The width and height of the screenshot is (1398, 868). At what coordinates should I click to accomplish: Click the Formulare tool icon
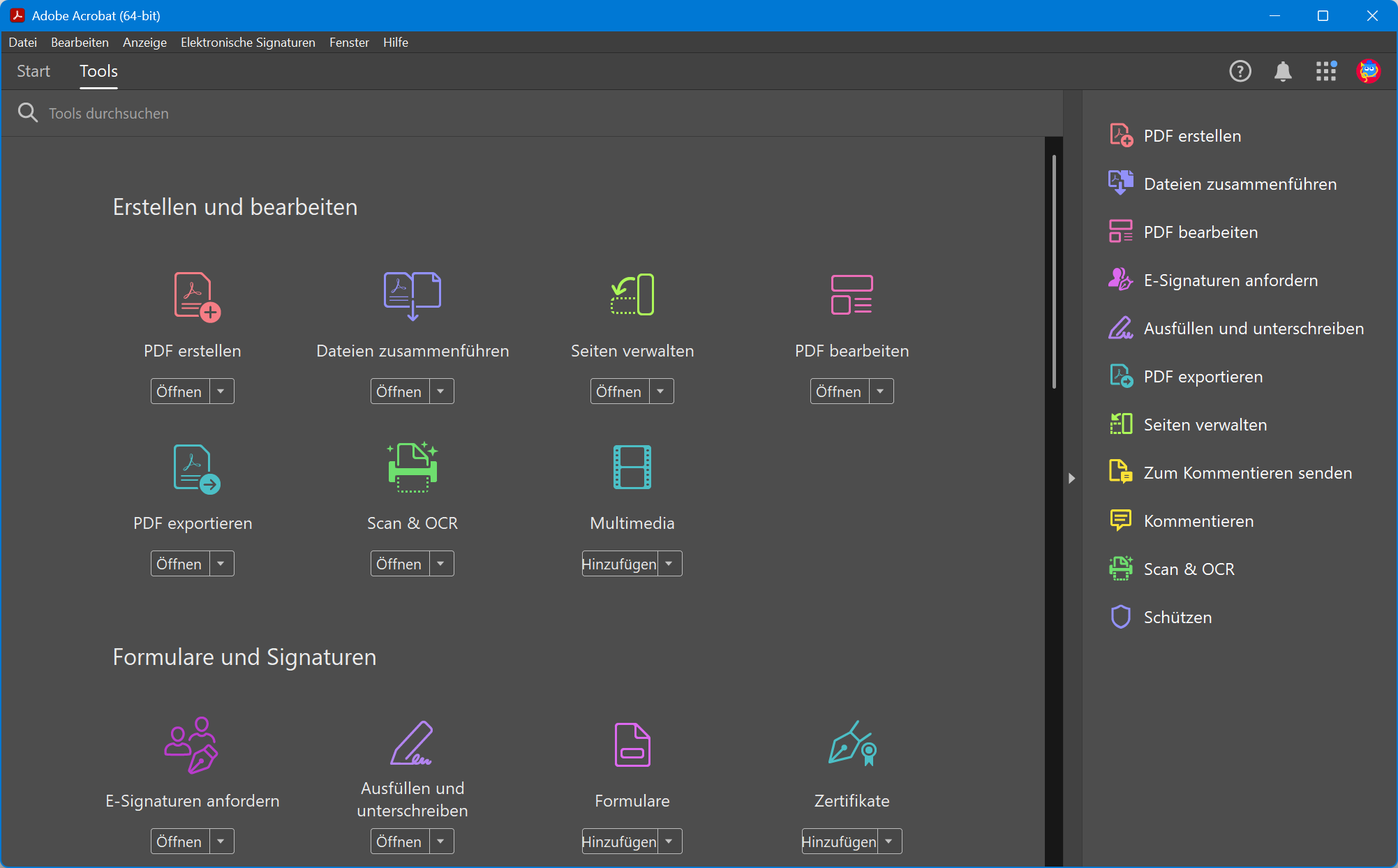(x=632, y=744)
